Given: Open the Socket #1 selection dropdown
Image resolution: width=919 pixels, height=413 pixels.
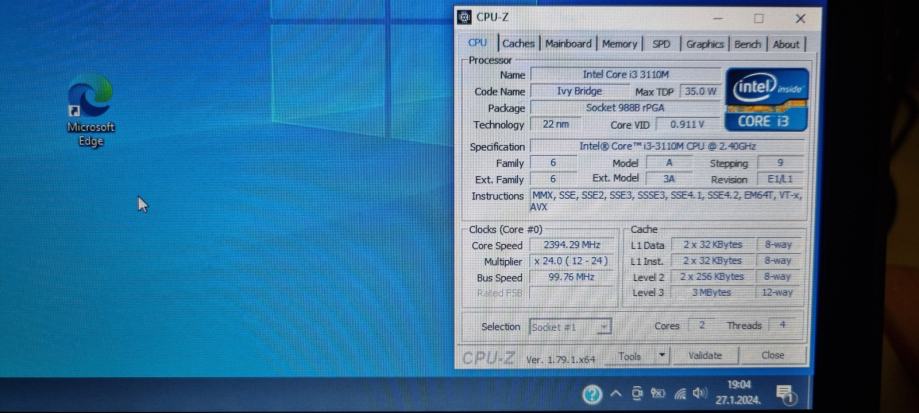Looking at the screenshot, I should click(570, 327).
